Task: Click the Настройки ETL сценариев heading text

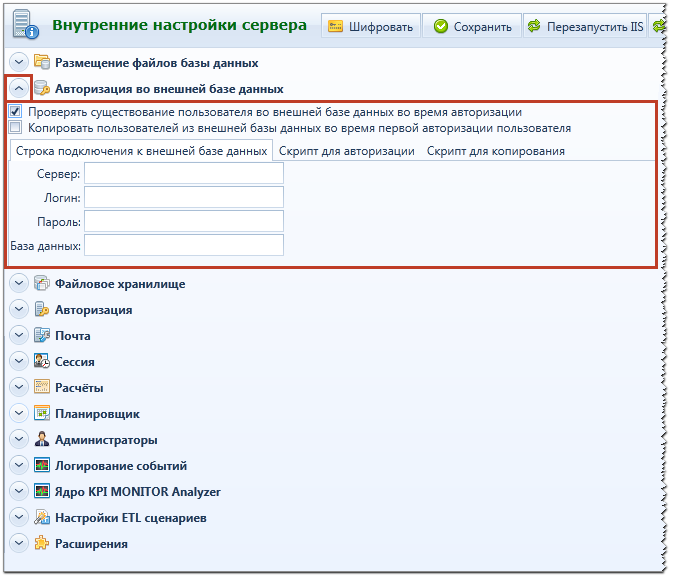Action: click(x=131, y=517)
